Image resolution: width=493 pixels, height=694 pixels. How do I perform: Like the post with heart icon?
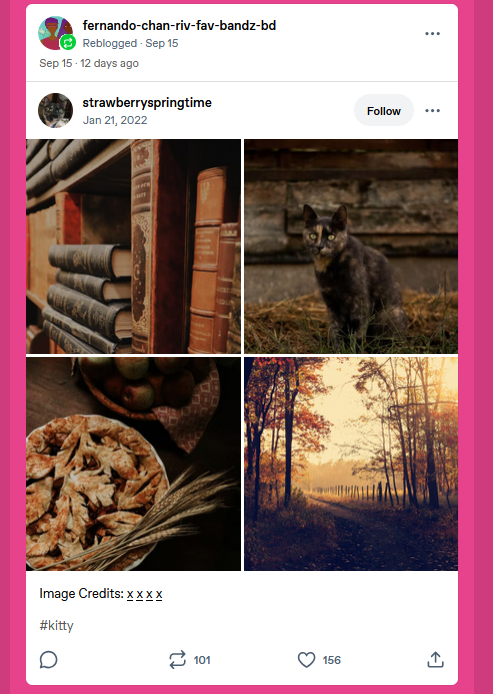pyautogui.click(x=306, y=660)
